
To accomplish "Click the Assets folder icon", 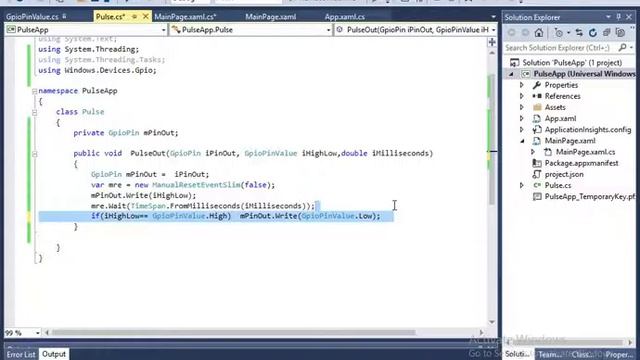I will 537,107.
